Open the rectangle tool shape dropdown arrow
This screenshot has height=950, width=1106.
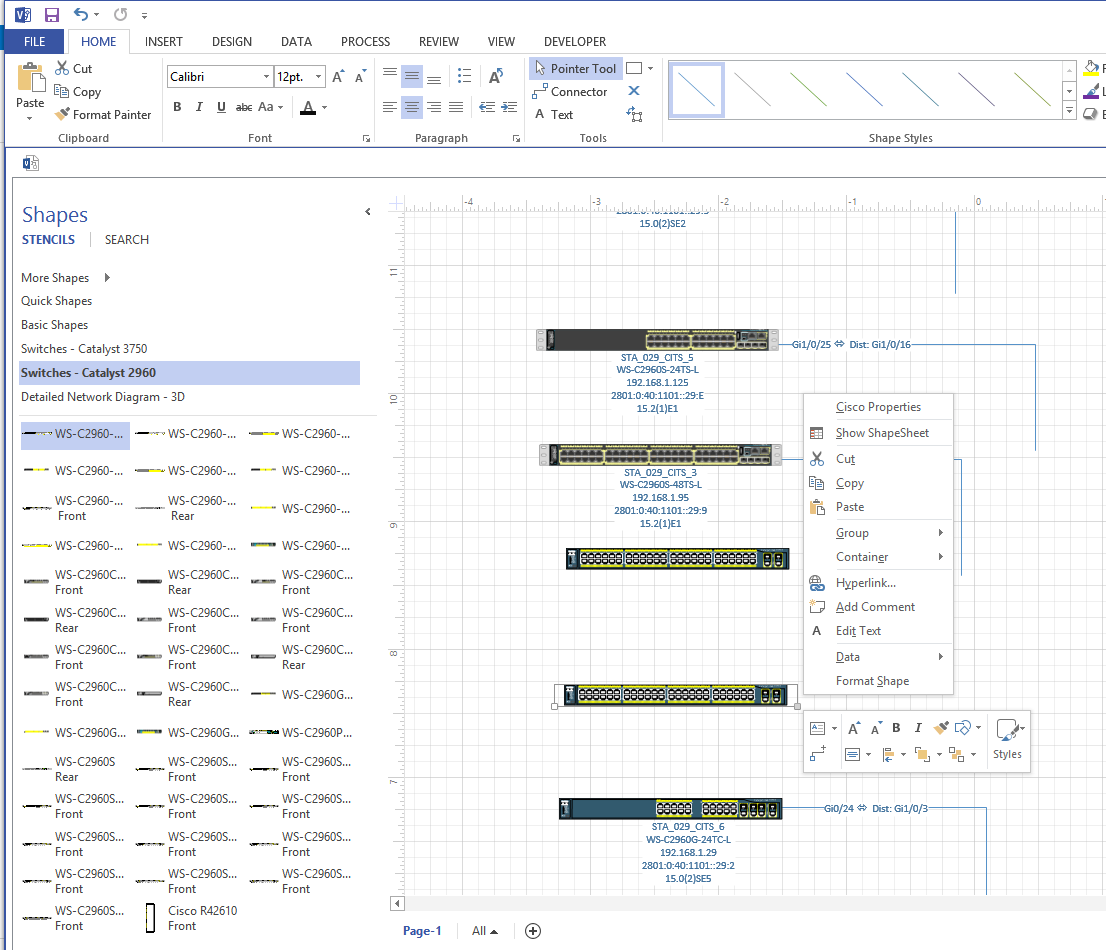(650, 68)
